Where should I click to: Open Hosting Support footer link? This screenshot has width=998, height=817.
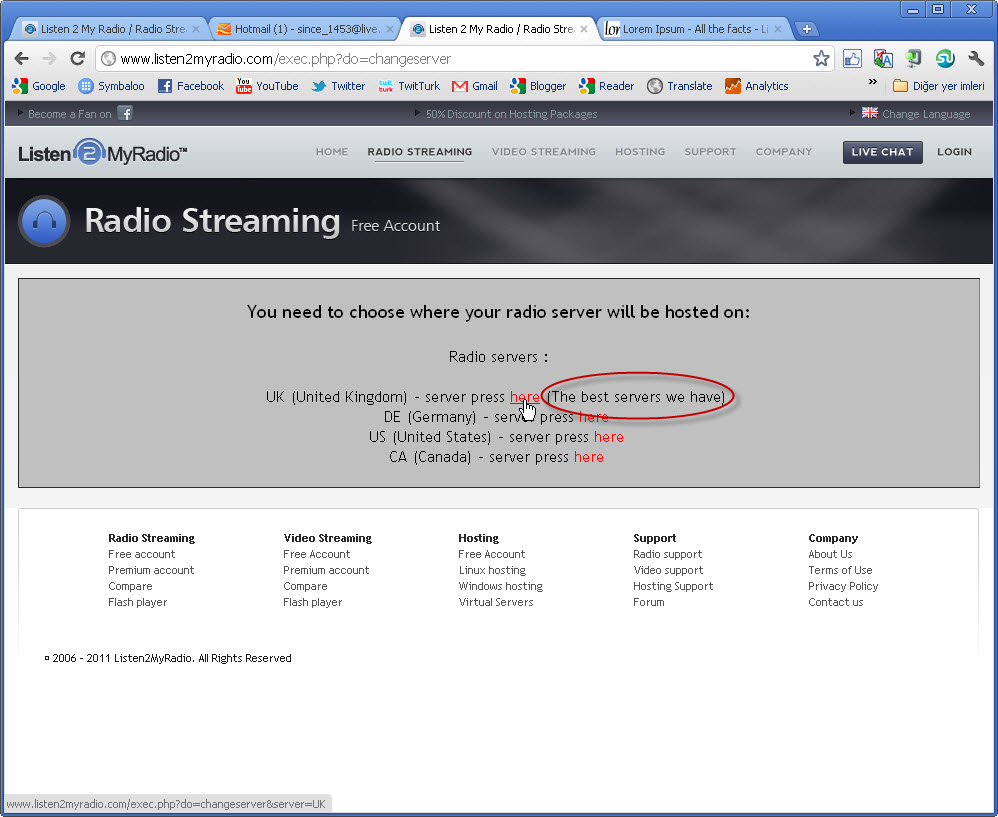pyautogui.click(x=673, y=586)
